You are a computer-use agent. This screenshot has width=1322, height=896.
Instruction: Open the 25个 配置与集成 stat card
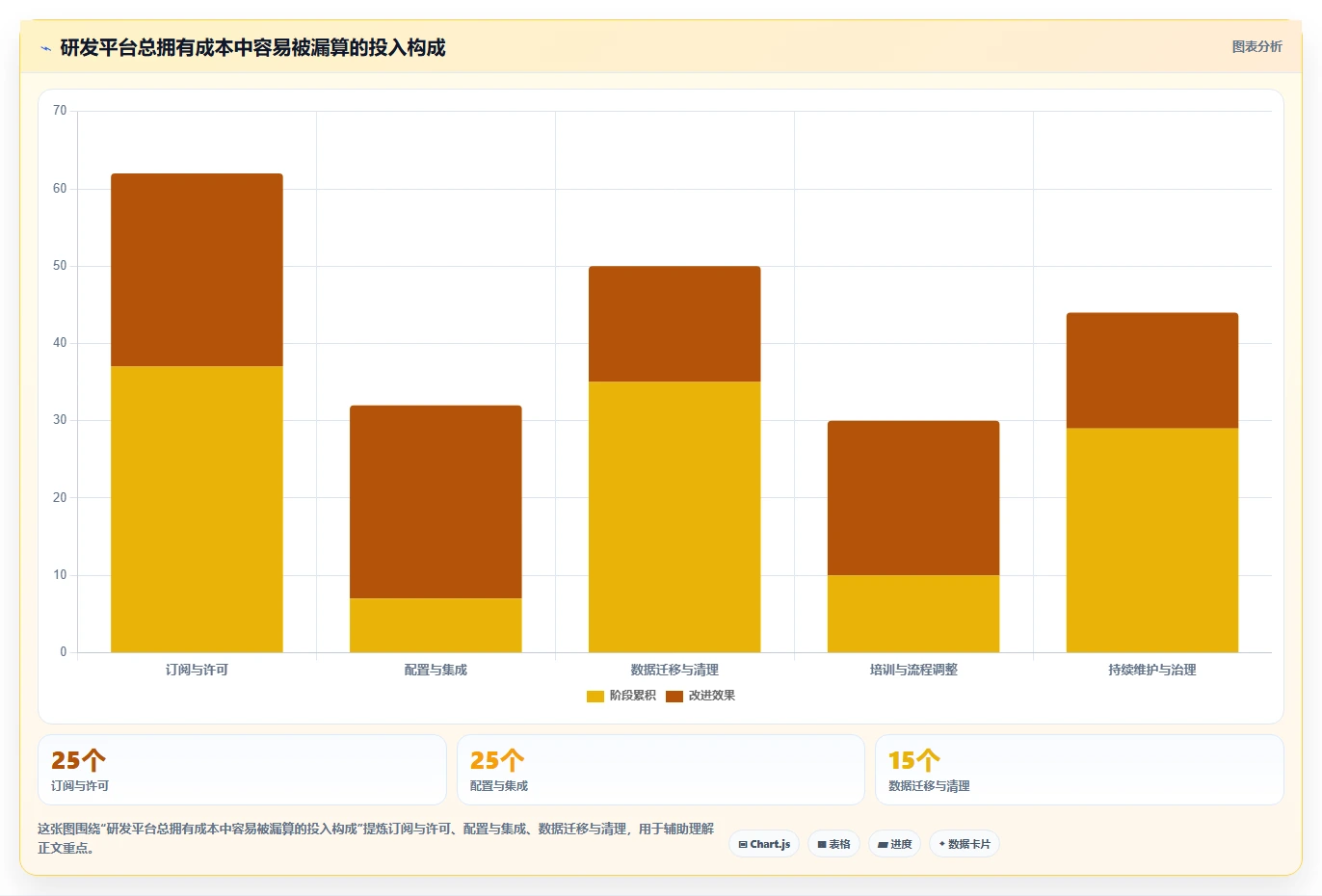click(661, 770)
